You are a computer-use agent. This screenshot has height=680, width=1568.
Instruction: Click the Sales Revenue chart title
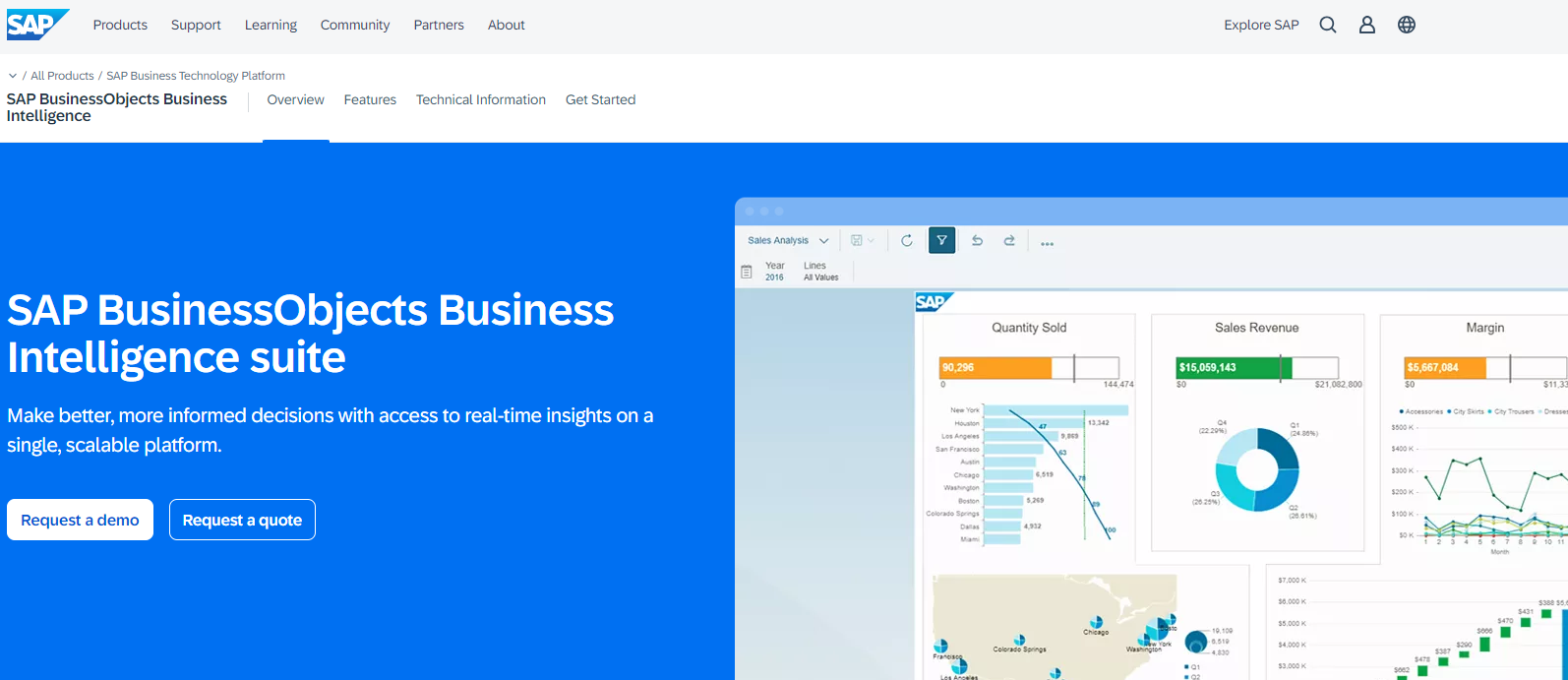(x=1256, y=328)
